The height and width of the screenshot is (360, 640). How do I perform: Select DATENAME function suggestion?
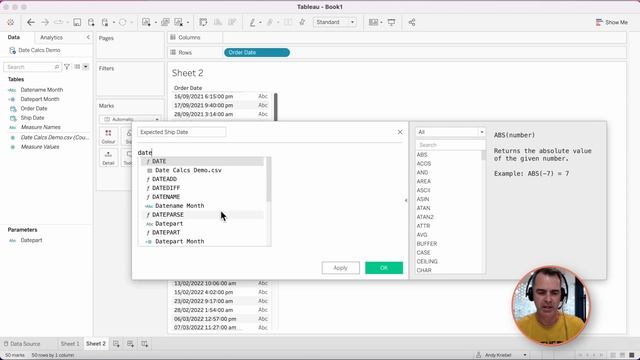(166, 197)
